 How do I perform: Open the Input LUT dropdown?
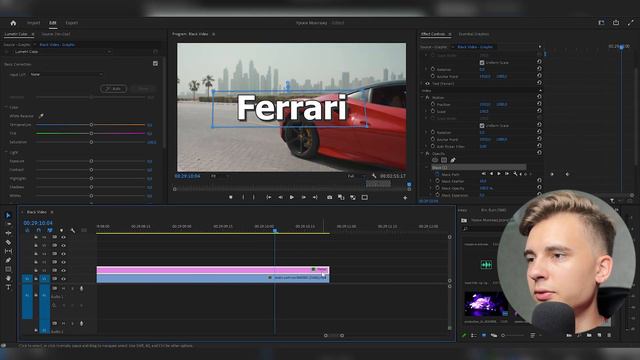[x=67, y=74]
